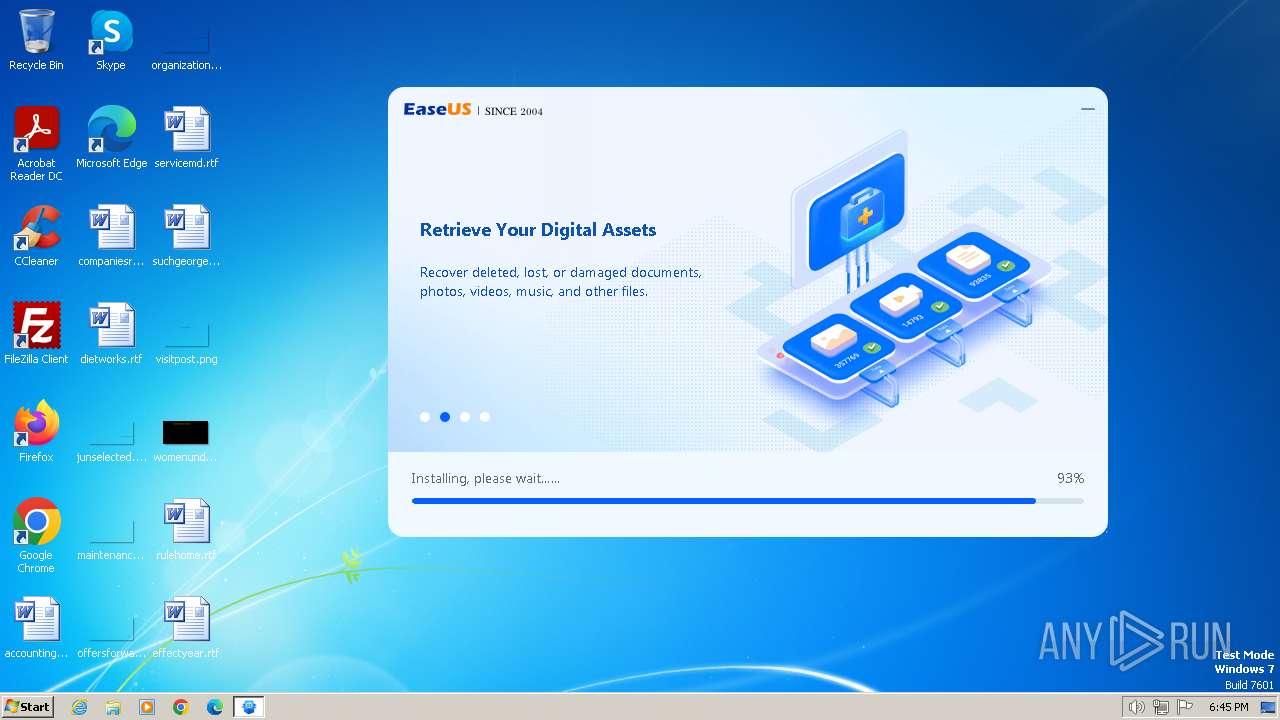Image resolution: width=1280 pixels, height=720 pixels.
Task: Click the installation progress bar
Action: point(747,501)
